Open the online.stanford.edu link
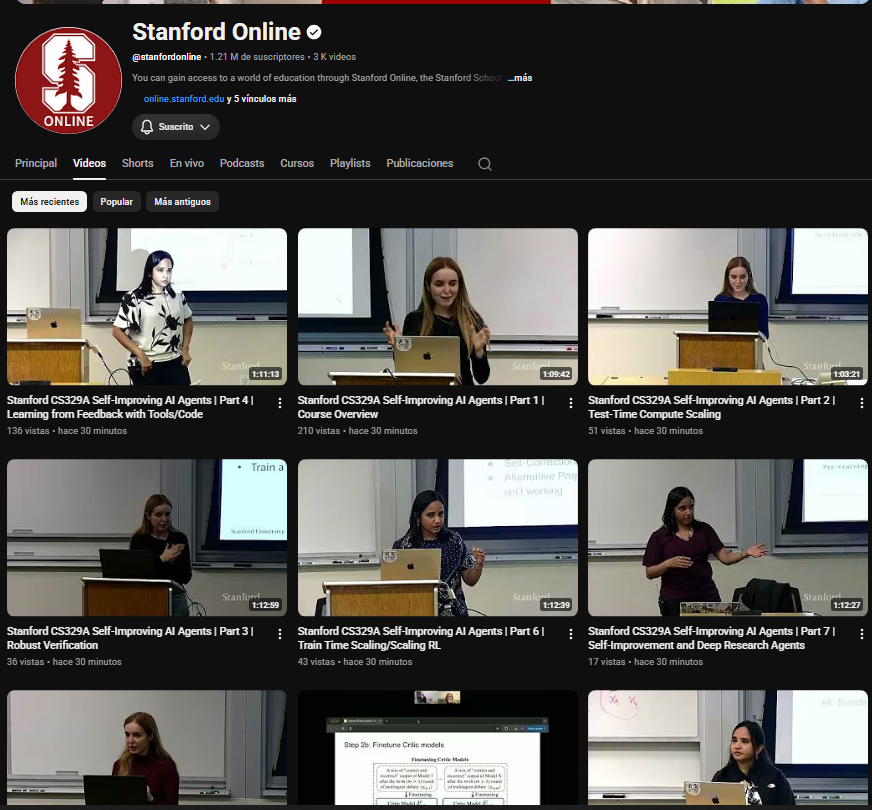 point(184,99)
